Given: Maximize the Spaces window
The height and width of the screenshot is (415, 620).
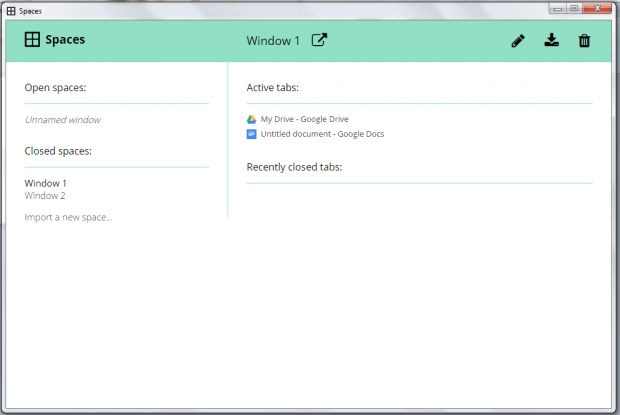Looking at the screenshot, I should (575, 9).
